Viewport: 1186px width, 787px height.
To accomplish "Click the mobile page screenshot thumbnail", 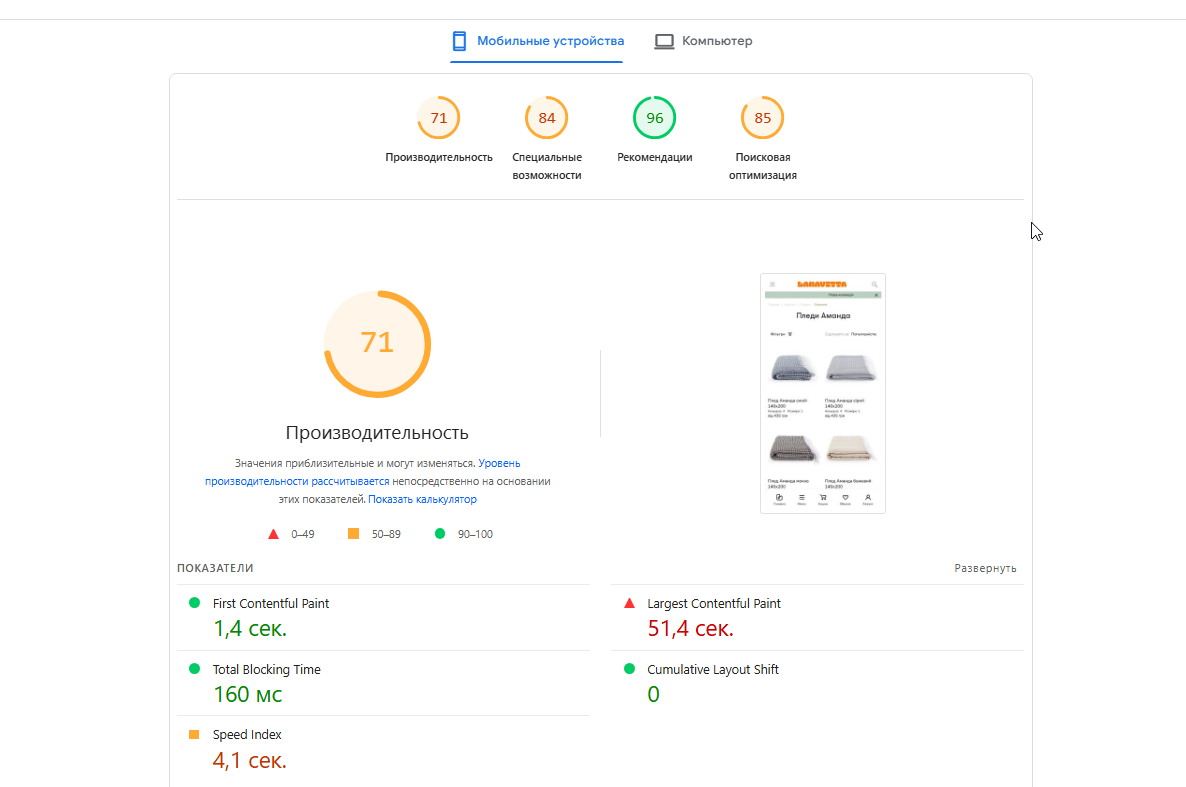I will [x=823, y=394].
